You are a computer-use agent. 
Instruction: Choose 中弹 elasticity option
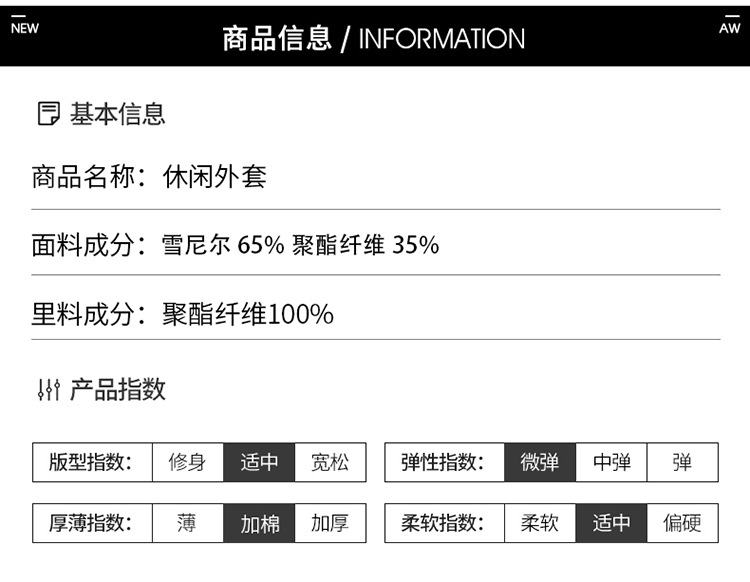coord(611,462)
